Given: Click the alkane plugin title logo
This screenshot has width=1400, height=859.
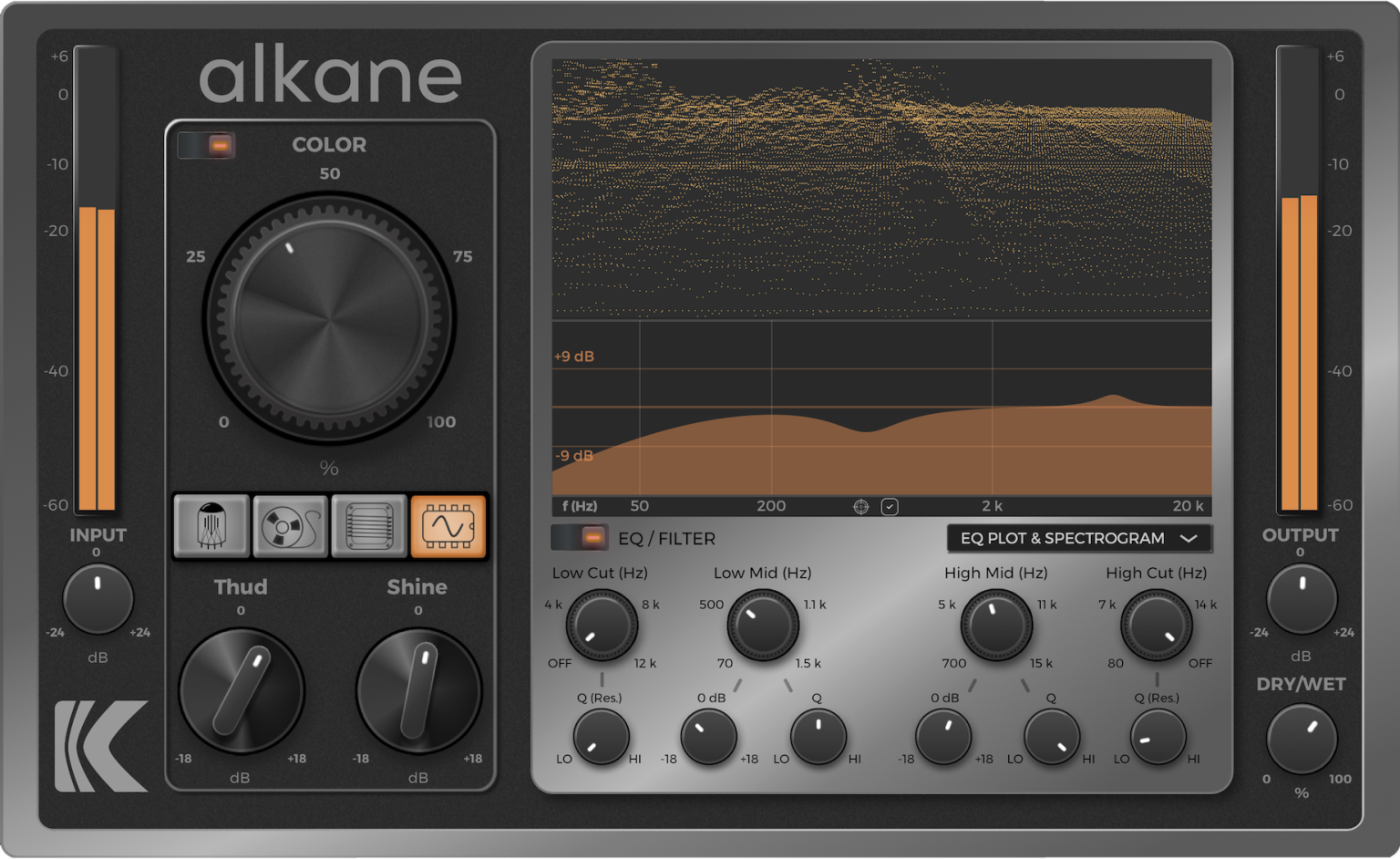Looking at the screenshot, I should click(330, 78).
